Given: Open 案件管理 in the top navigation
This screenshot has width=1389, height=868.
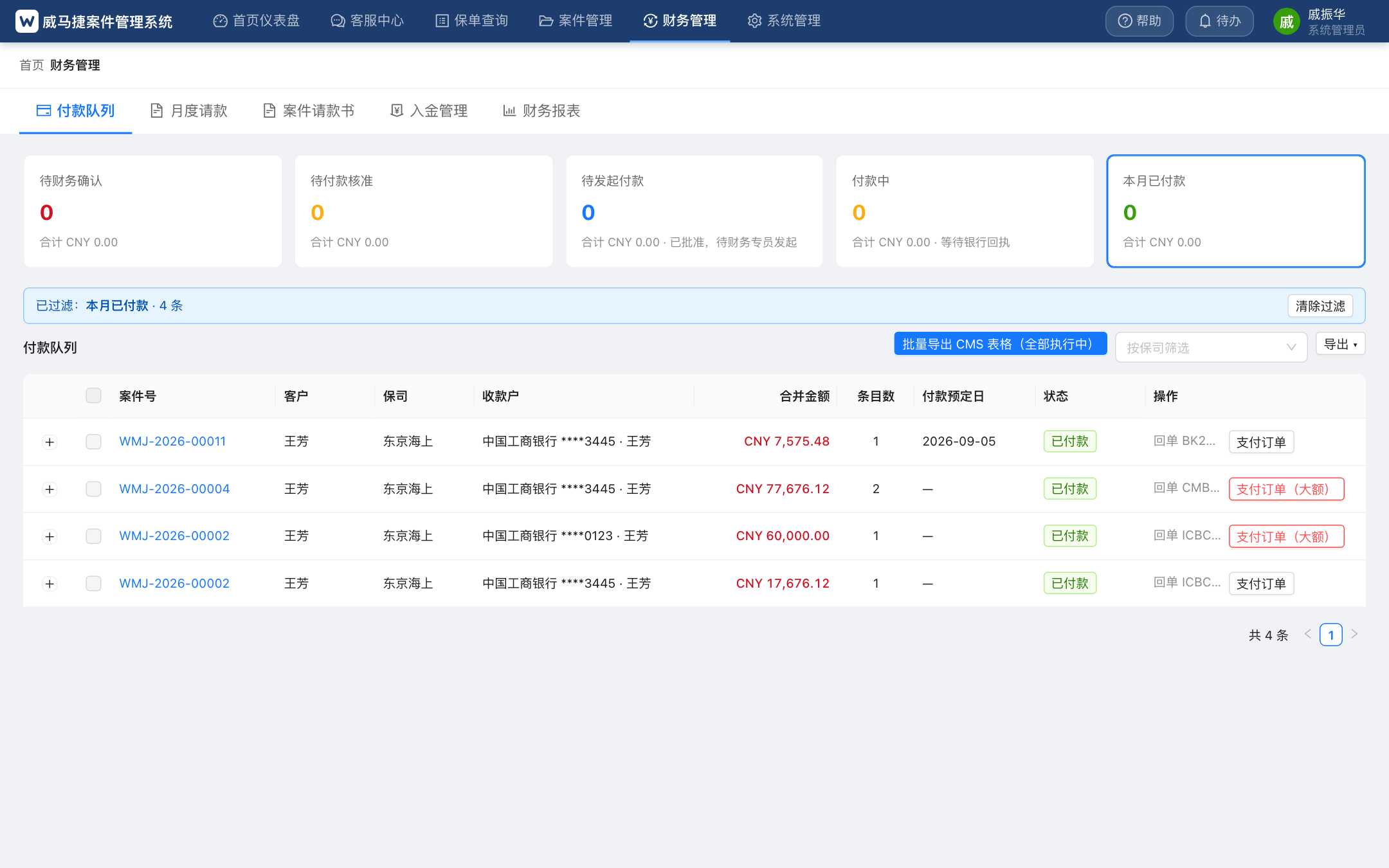Looking at the screenshot, I should [576, 21].
